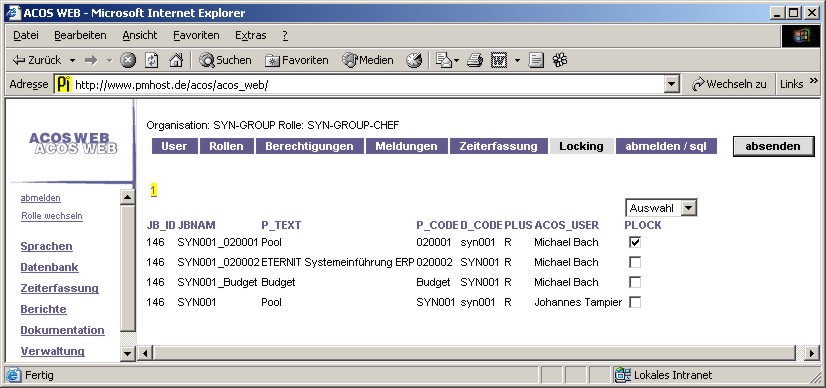Click horizontal scrollbar right arrow

pyautogui.click(x=813, y=353)
